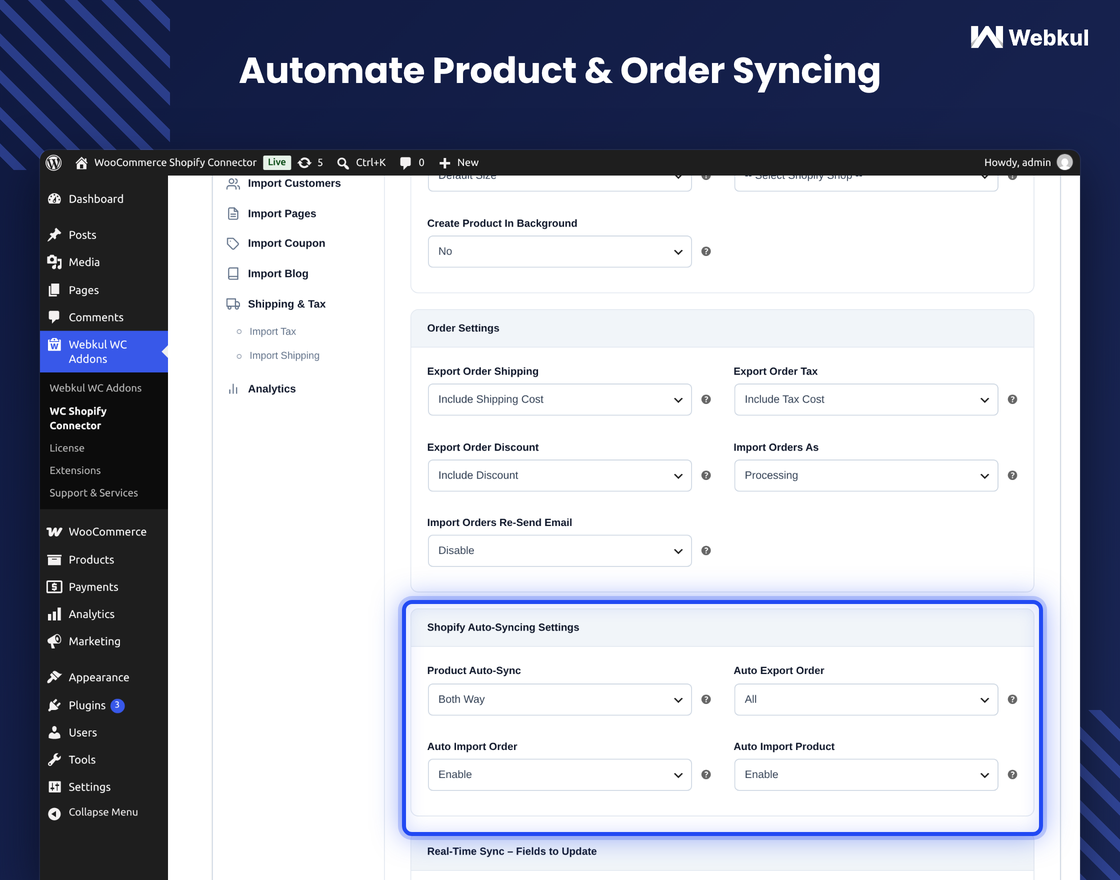The height and width of the screenshot is (880, 1120).
Task: Click help icon beside Product Auto-Sync
Action: [x=706, y=699]
